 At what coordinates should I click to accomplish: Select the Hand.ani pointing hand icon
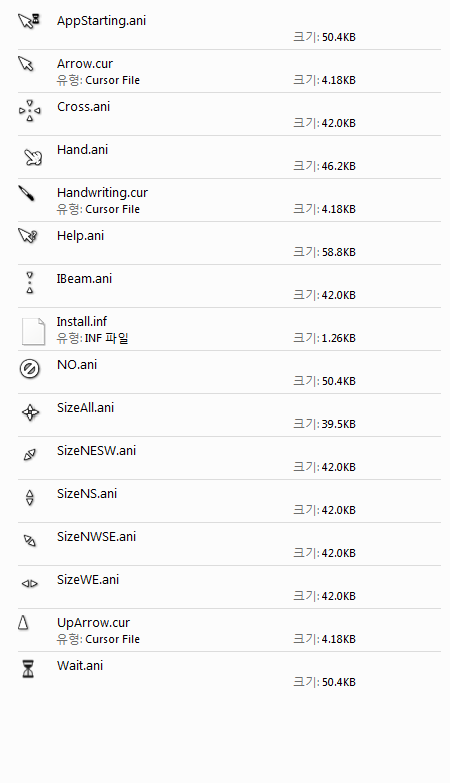pos(33,157)
